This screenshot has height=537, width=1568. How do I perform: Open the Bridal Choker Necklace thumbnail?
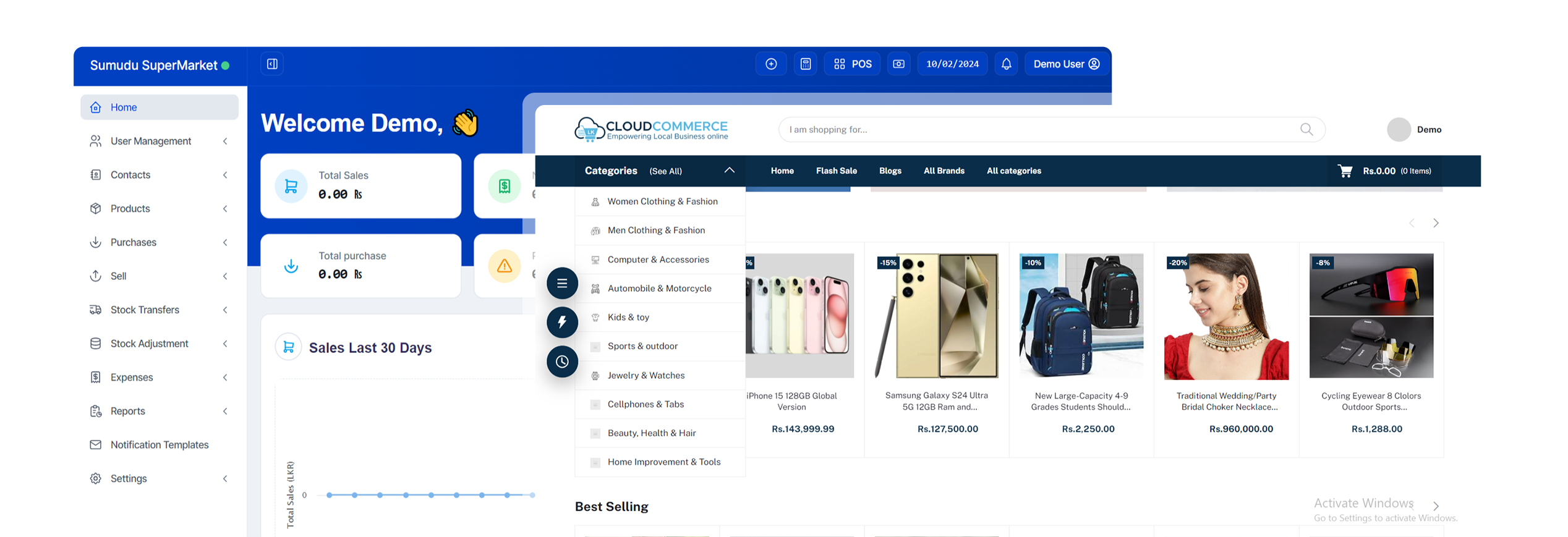(x=1226, y=316)
